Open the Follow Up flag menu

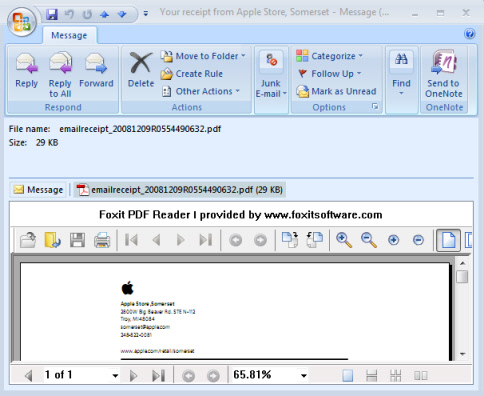tap(329, 73)
